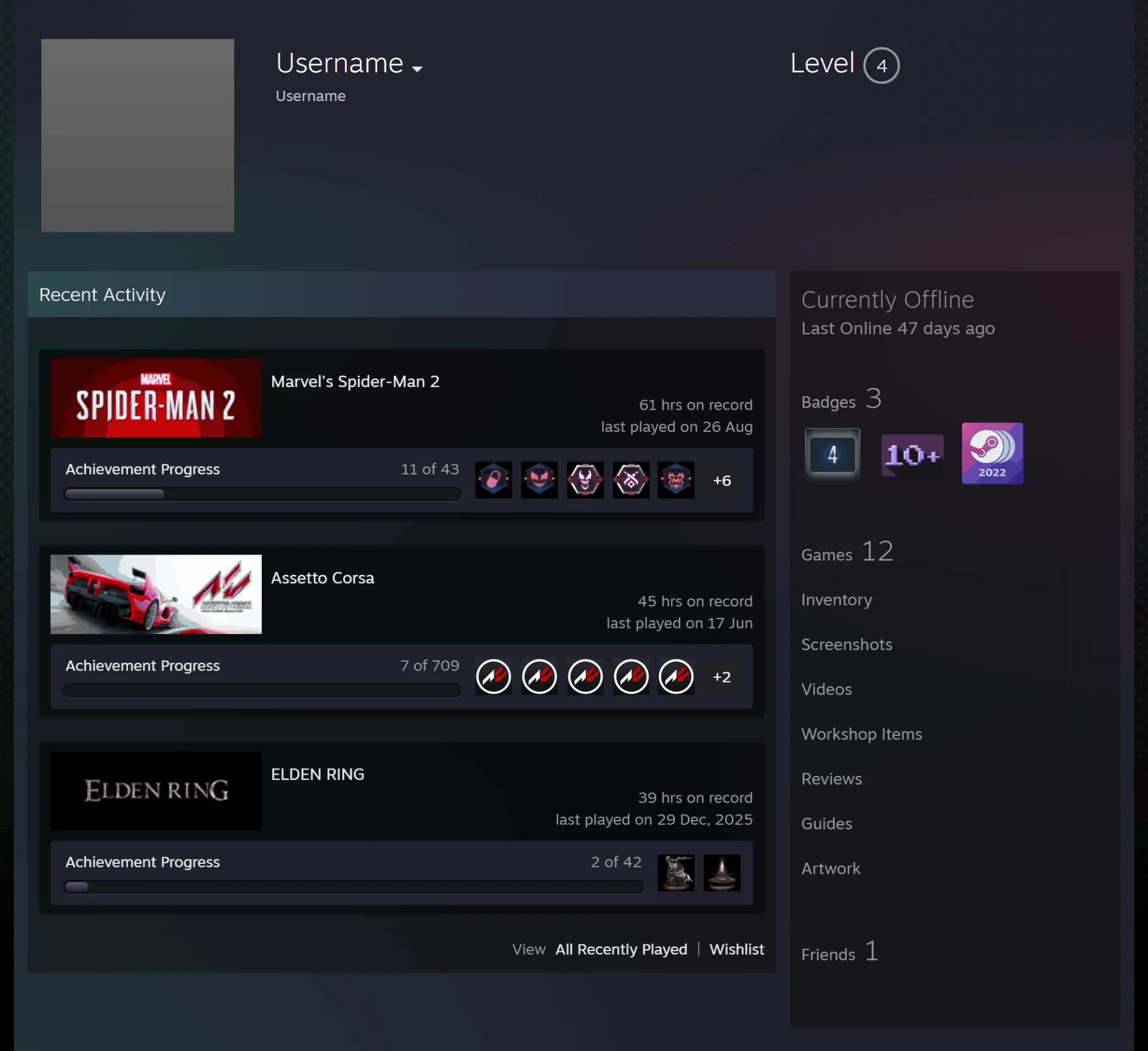
Task: Open the Badges section link
Action: 841,400
